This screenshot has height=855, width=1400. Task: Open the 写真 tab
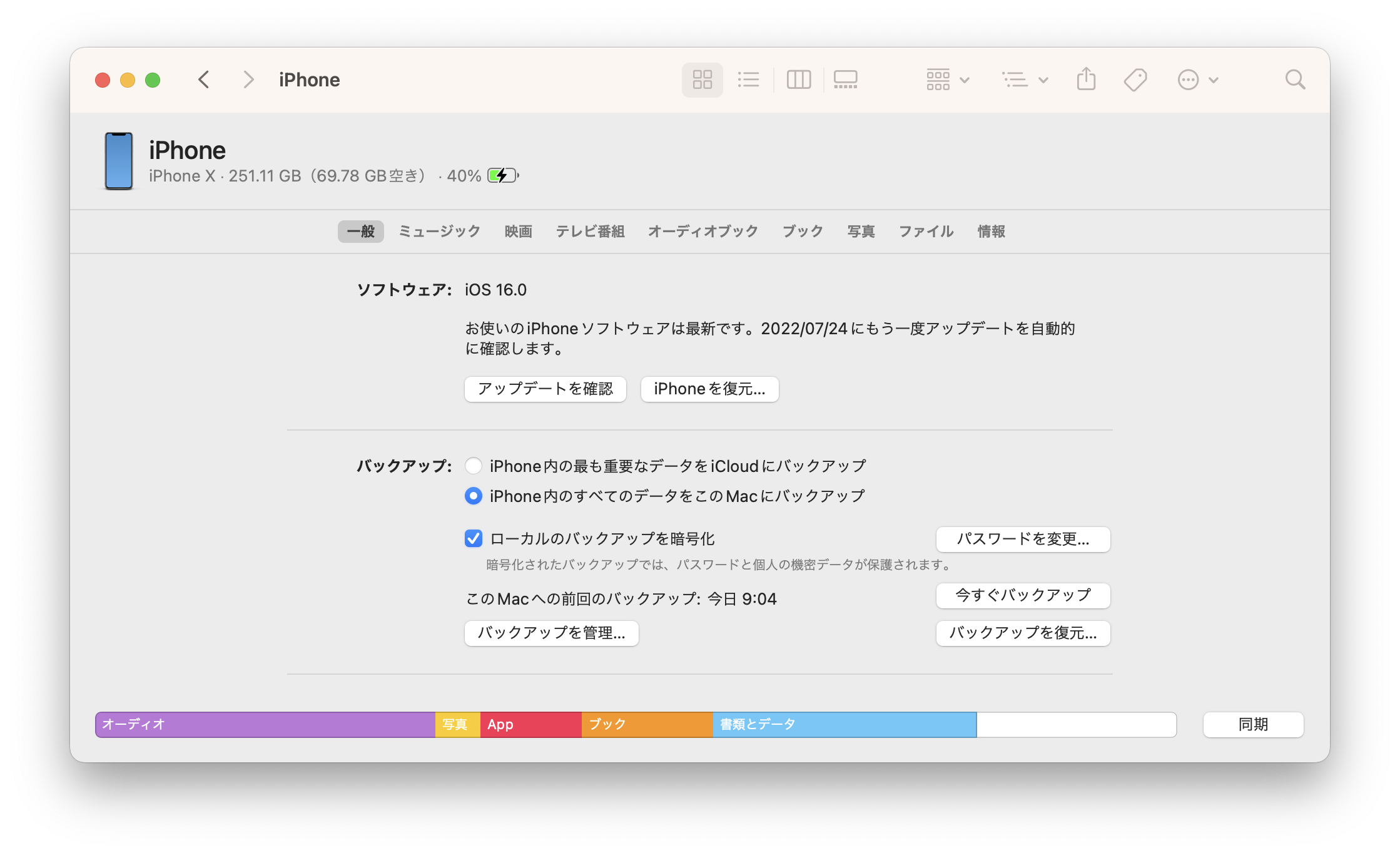[861, 232]
